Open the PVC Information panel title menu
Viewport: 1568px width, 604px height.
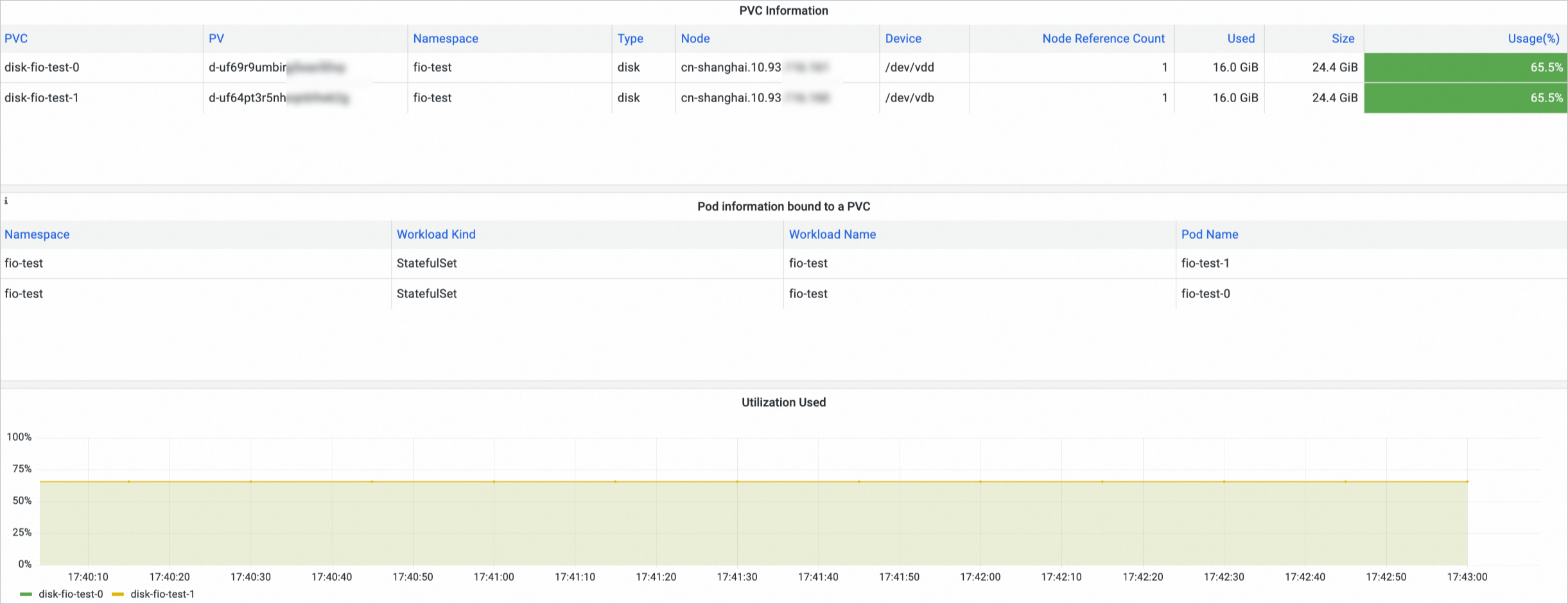(x=783, y=11)
